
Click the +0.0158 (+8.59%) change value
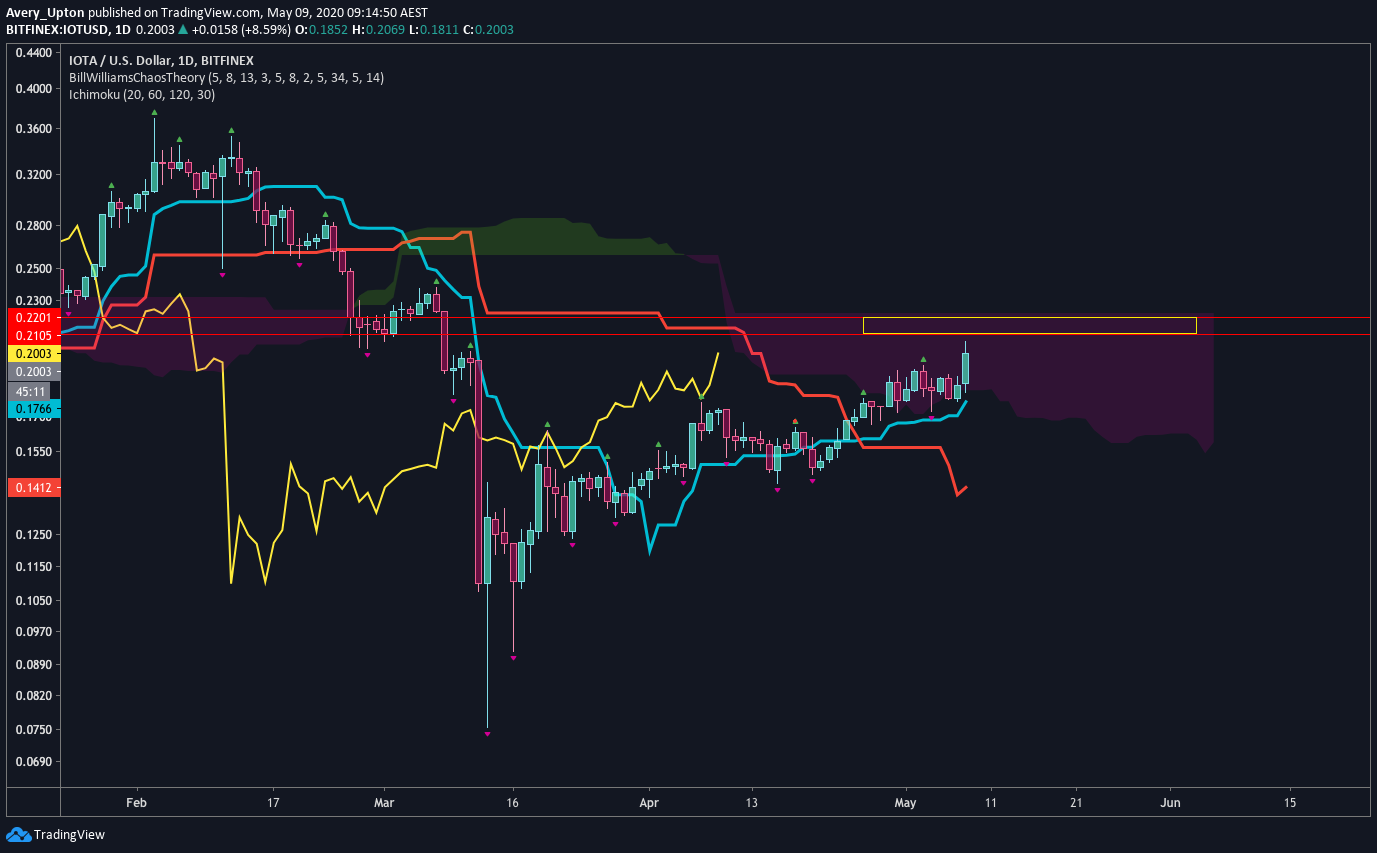click(241, 30)
